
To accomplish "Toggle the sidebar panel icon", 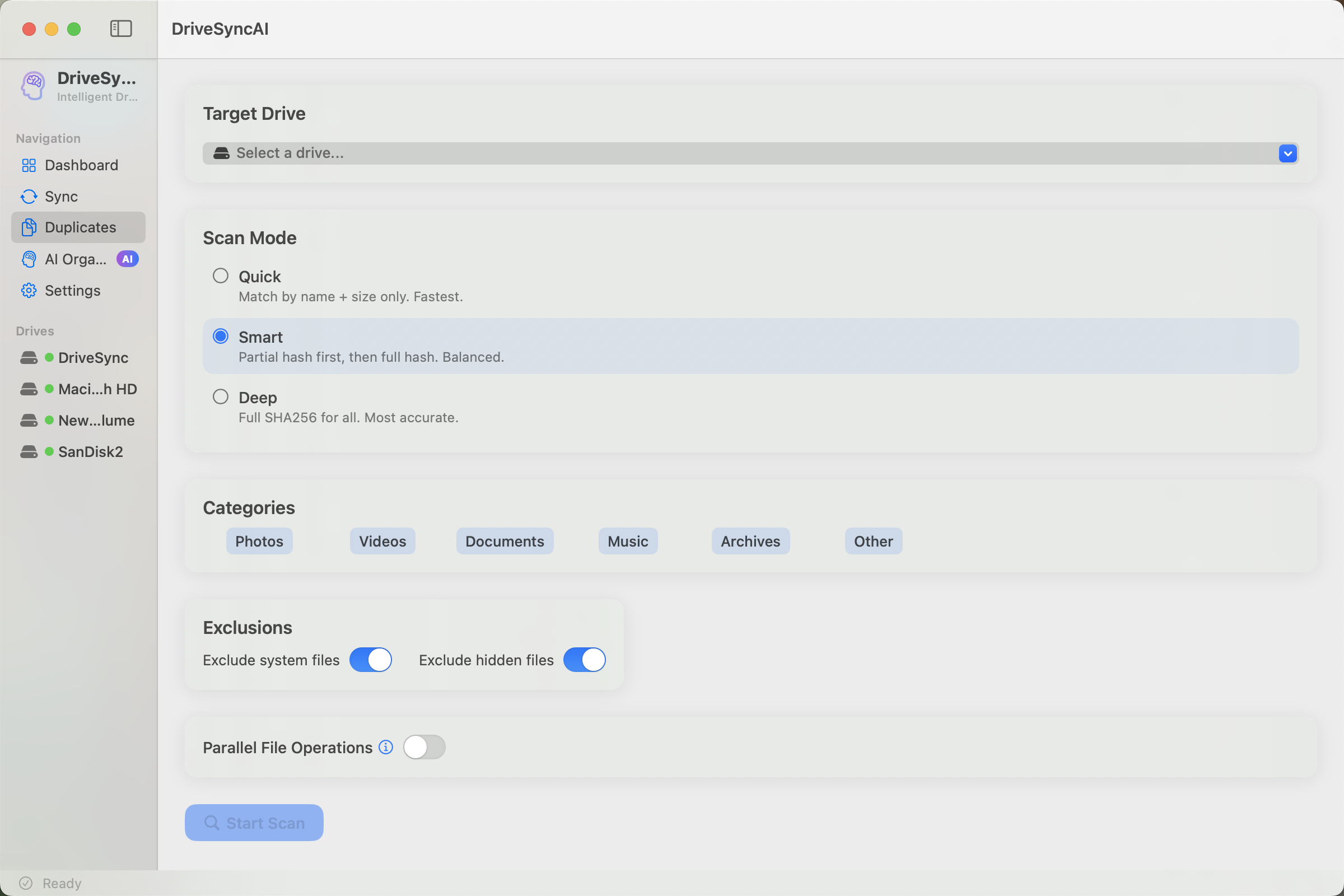I will click(x=120, y=29).
